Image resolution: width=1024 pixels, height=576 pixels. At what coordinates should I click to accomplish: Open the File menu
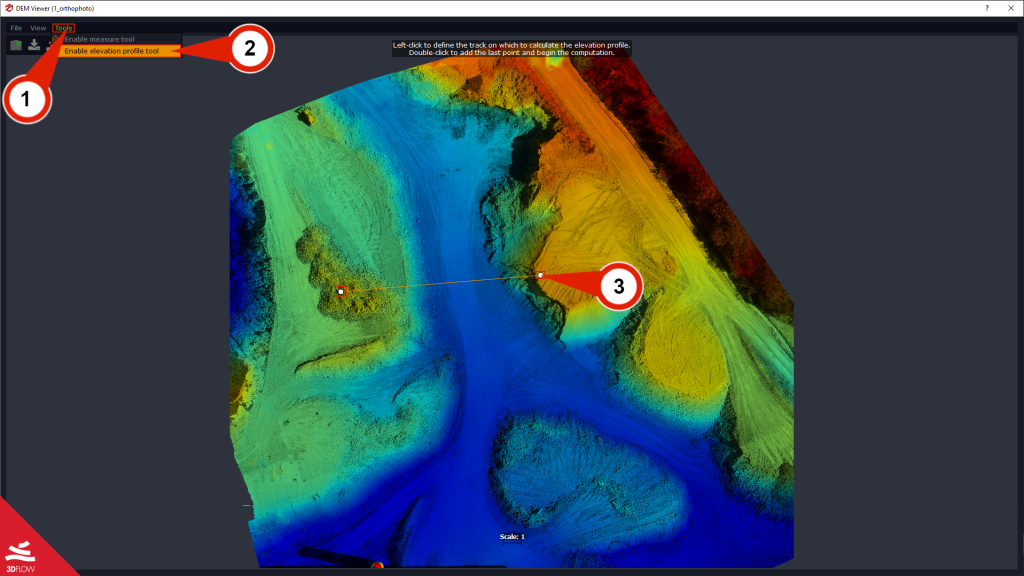click(x=14, y=27)
